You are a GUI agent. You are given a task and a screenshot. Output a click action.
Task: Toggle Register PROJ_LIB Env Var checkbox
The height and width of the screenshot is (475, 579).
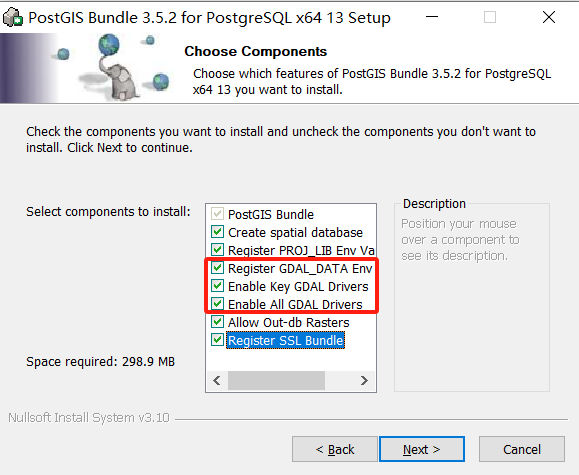[x=217, y=250]
